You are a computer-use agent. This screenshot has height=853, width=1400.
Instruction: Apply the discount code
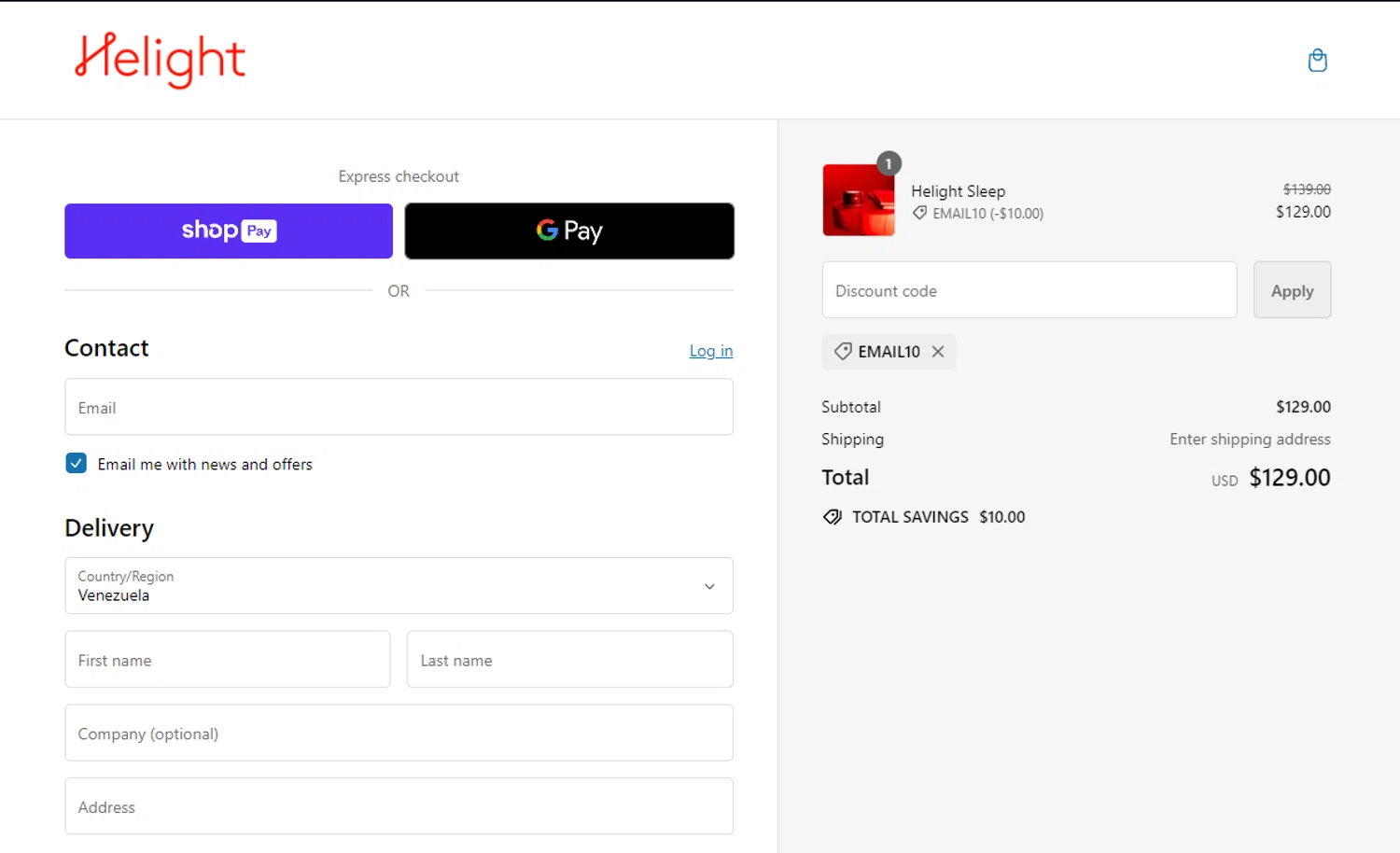coord(1292,290)
